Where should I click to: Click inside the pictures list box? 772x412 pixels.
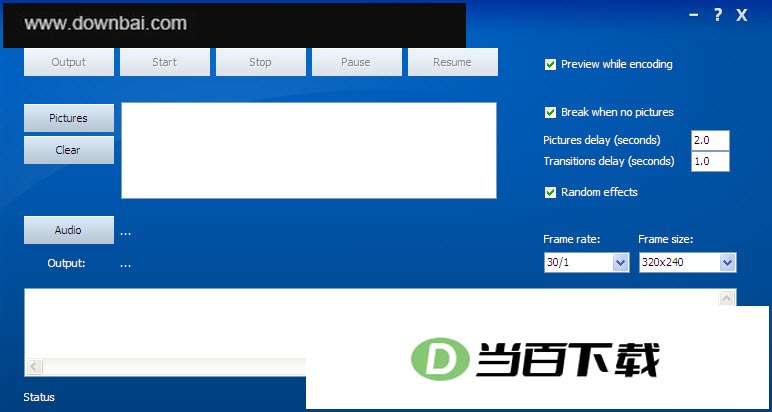309,151
